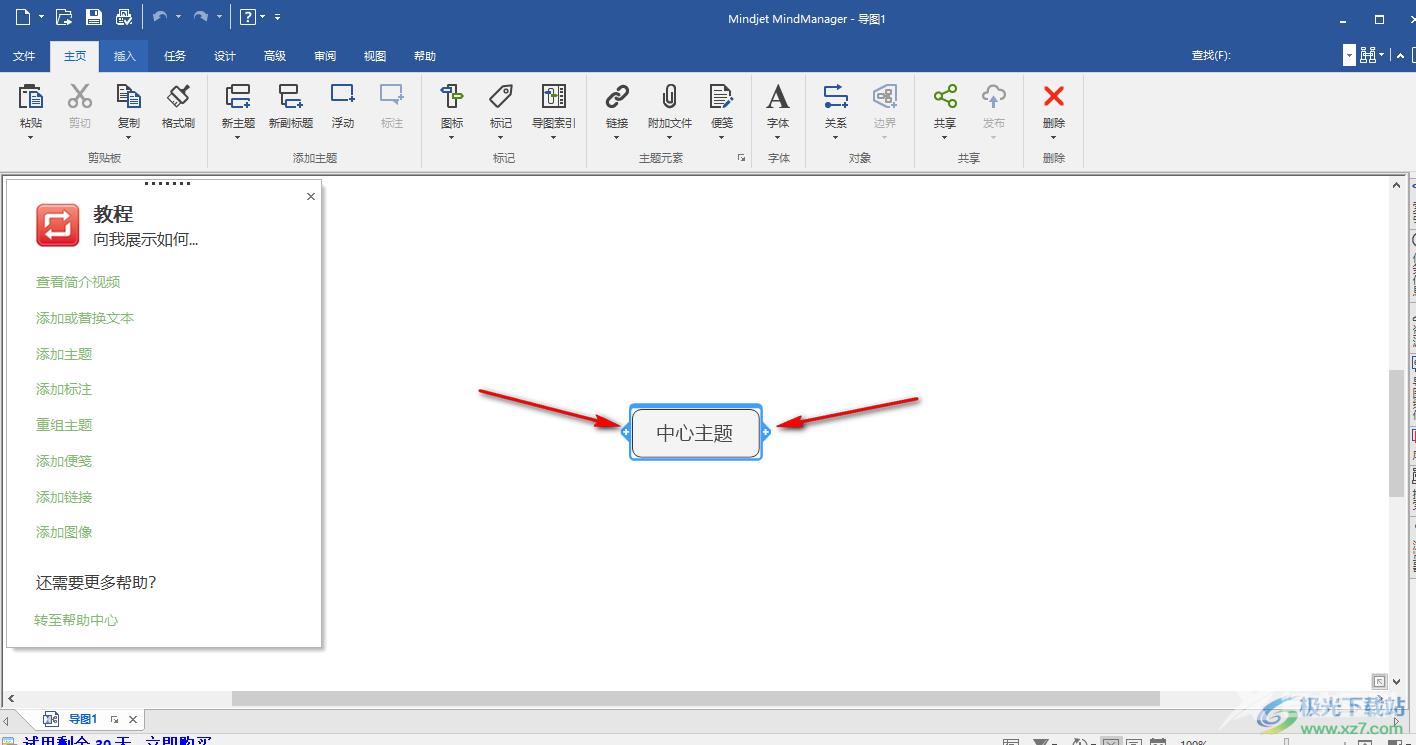Click the 添加便笺 tutorial link
1416x745 pixels.
coord(64,461)
